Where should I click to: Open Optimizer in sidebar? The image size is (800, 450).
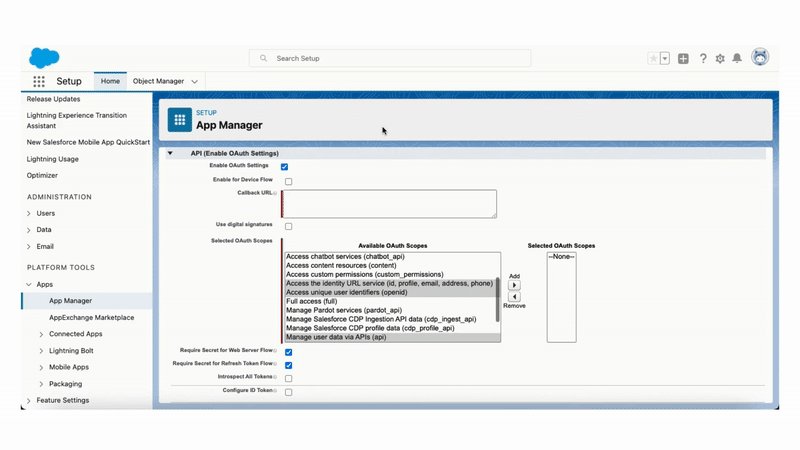[42, 176]
